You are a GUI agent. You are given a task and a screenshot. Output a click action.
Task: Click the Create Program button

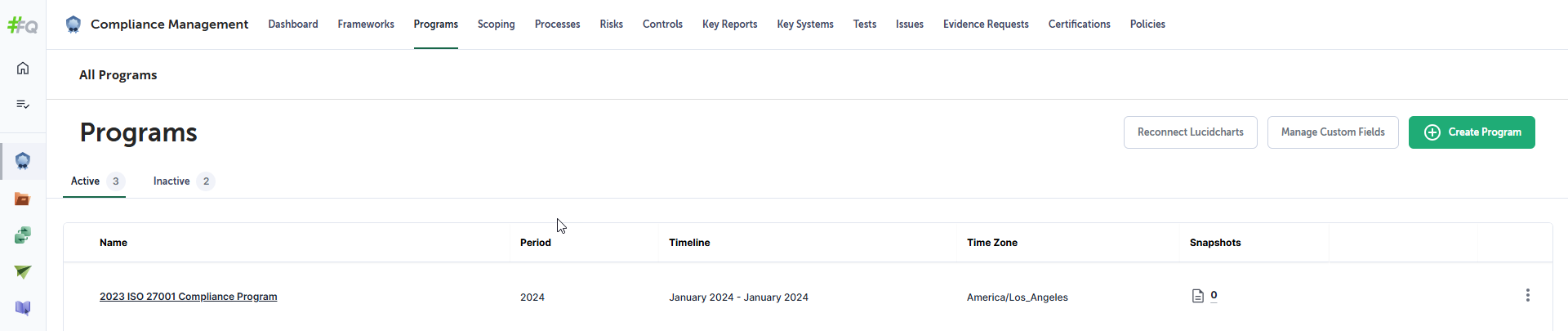1472,132
